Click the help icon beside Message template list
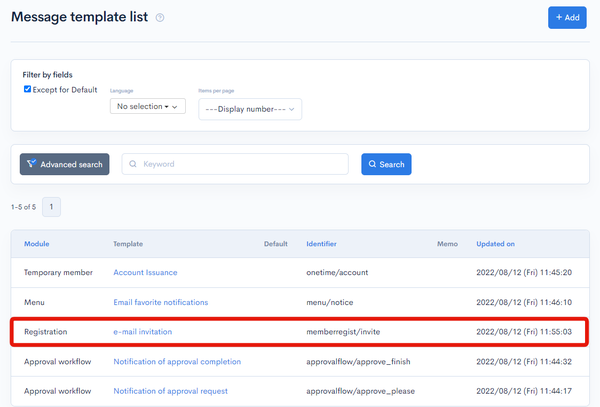This screenshot has height=407, width=600. [160, 18]
